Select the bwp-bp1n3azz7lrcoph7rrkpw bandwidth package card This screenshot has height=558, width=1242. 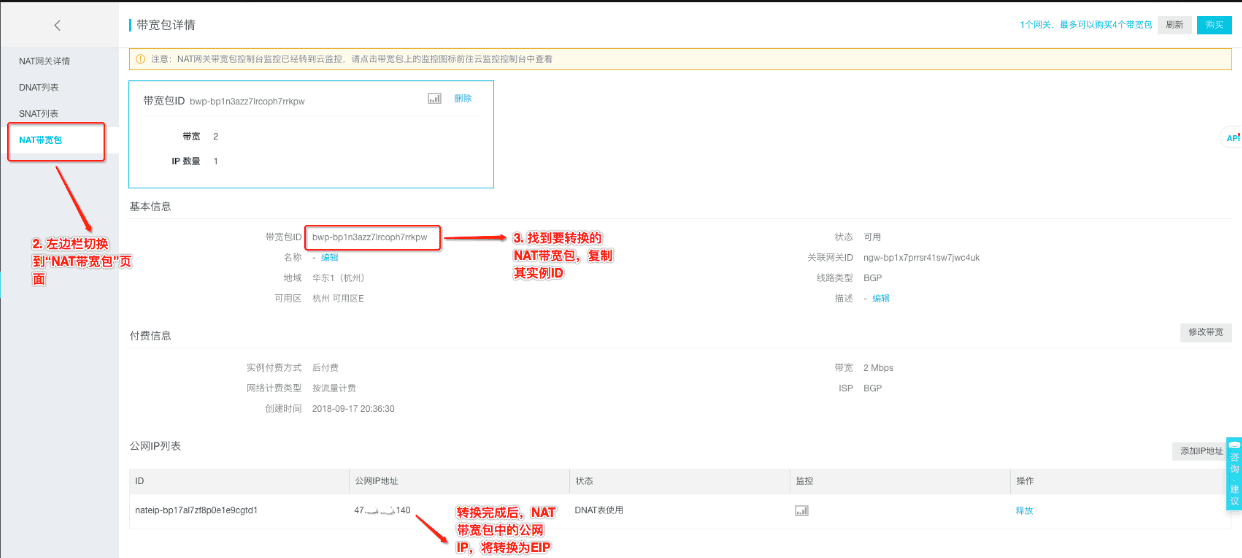(x=311, y=134)
